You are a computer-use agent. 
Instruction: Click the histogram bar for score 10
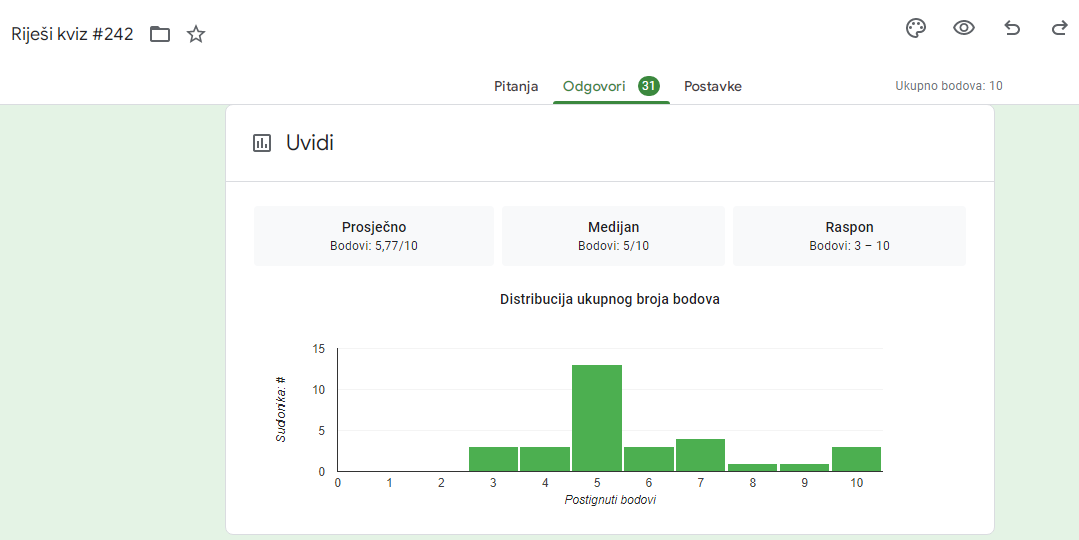click(x=856, y=459)
